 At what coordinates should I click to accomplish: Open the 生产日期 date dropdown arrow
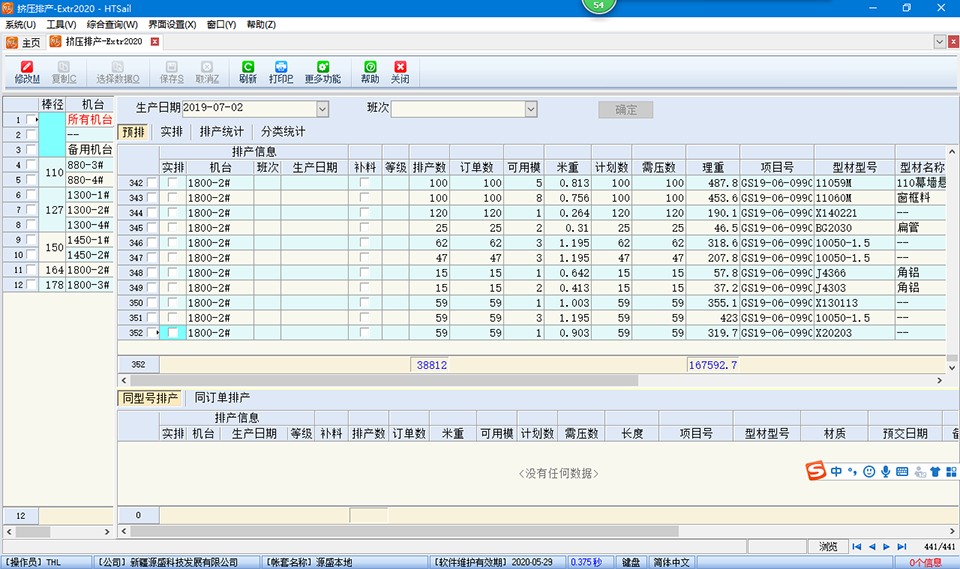[323, 109]
